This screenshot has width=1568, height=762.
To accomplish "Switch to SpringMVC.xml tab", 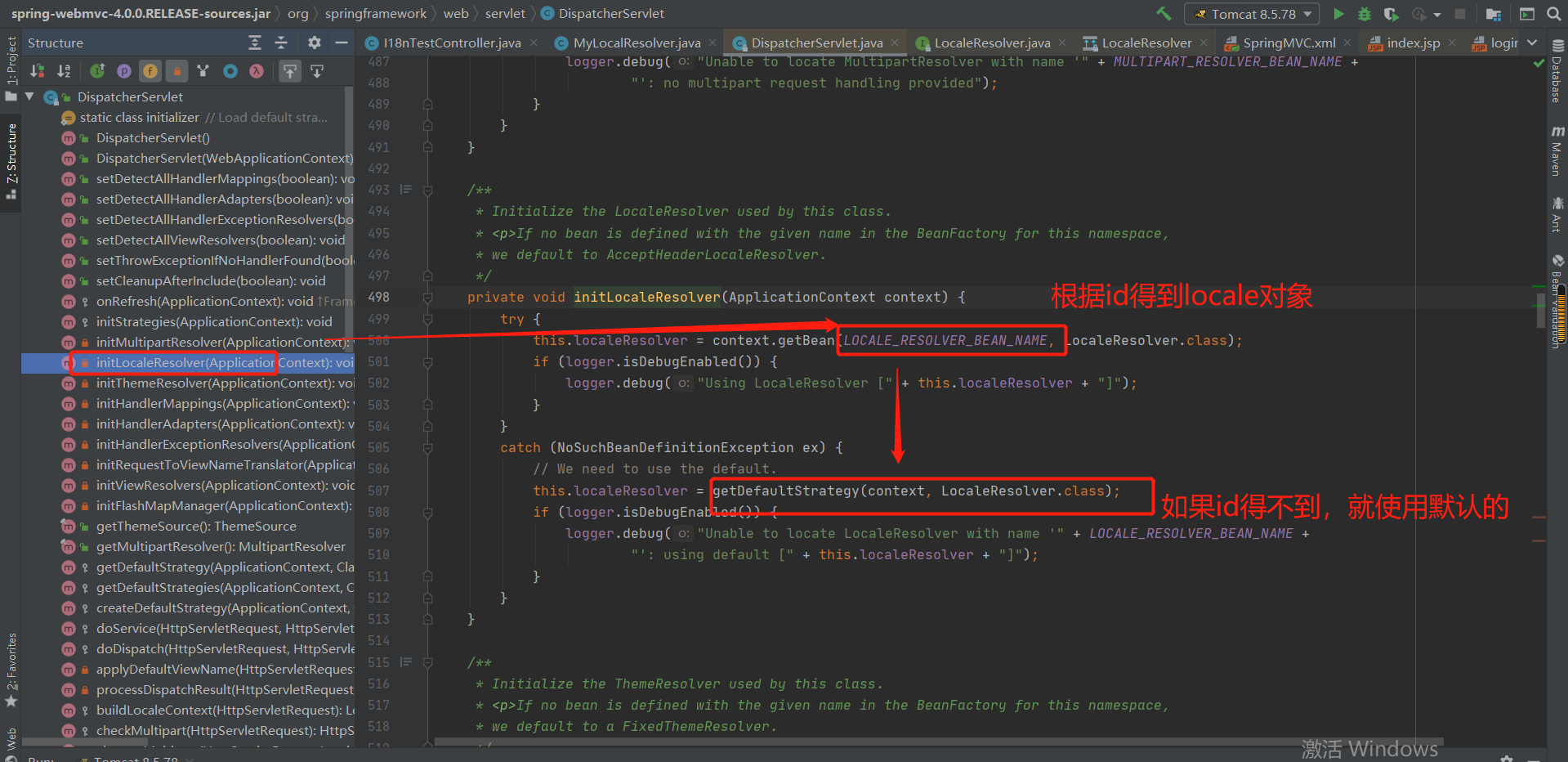I will click(x=1289, y=43).
